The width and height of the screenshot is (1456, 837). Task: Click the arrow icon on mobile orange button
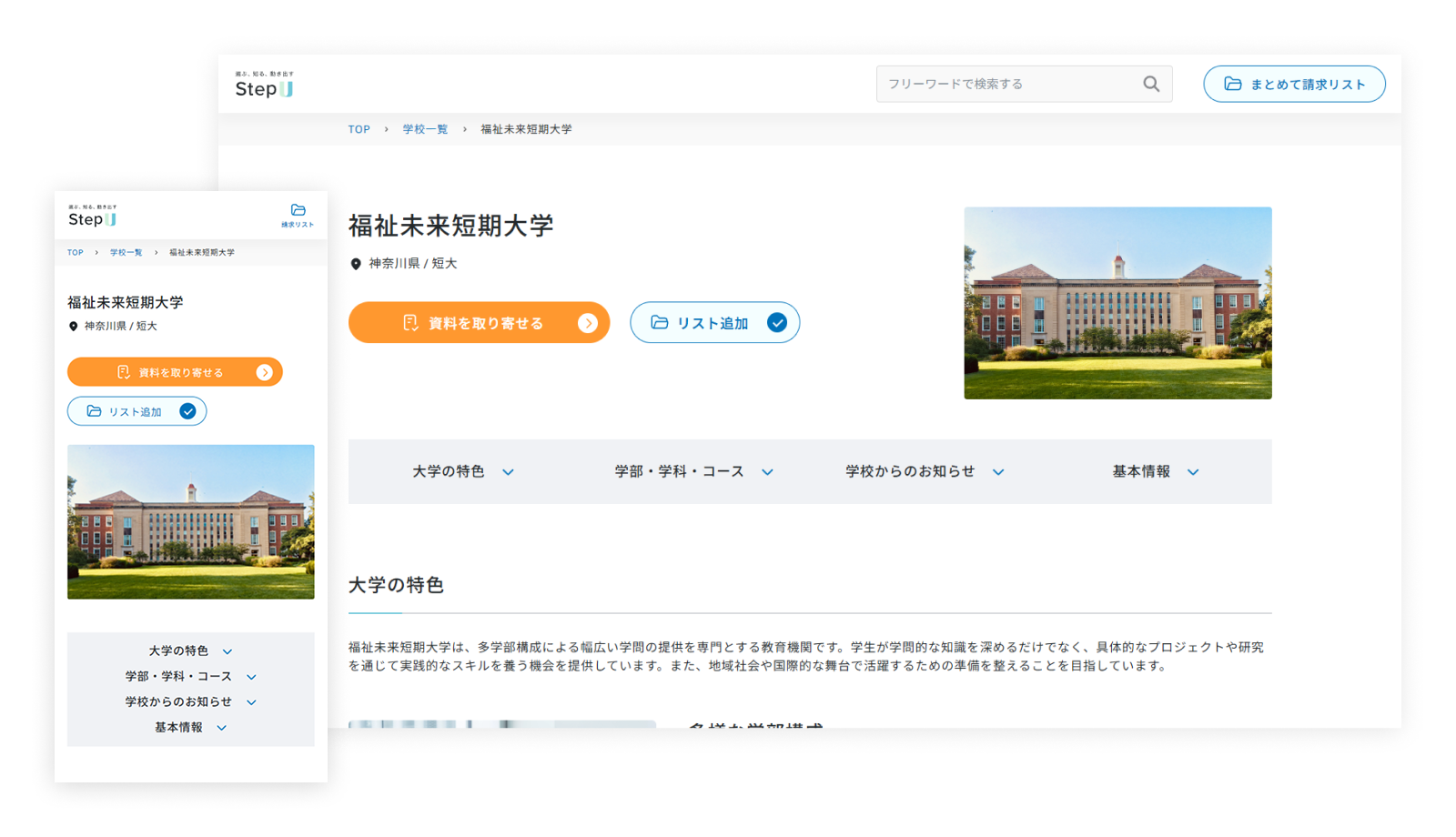(x=265, y=372)
